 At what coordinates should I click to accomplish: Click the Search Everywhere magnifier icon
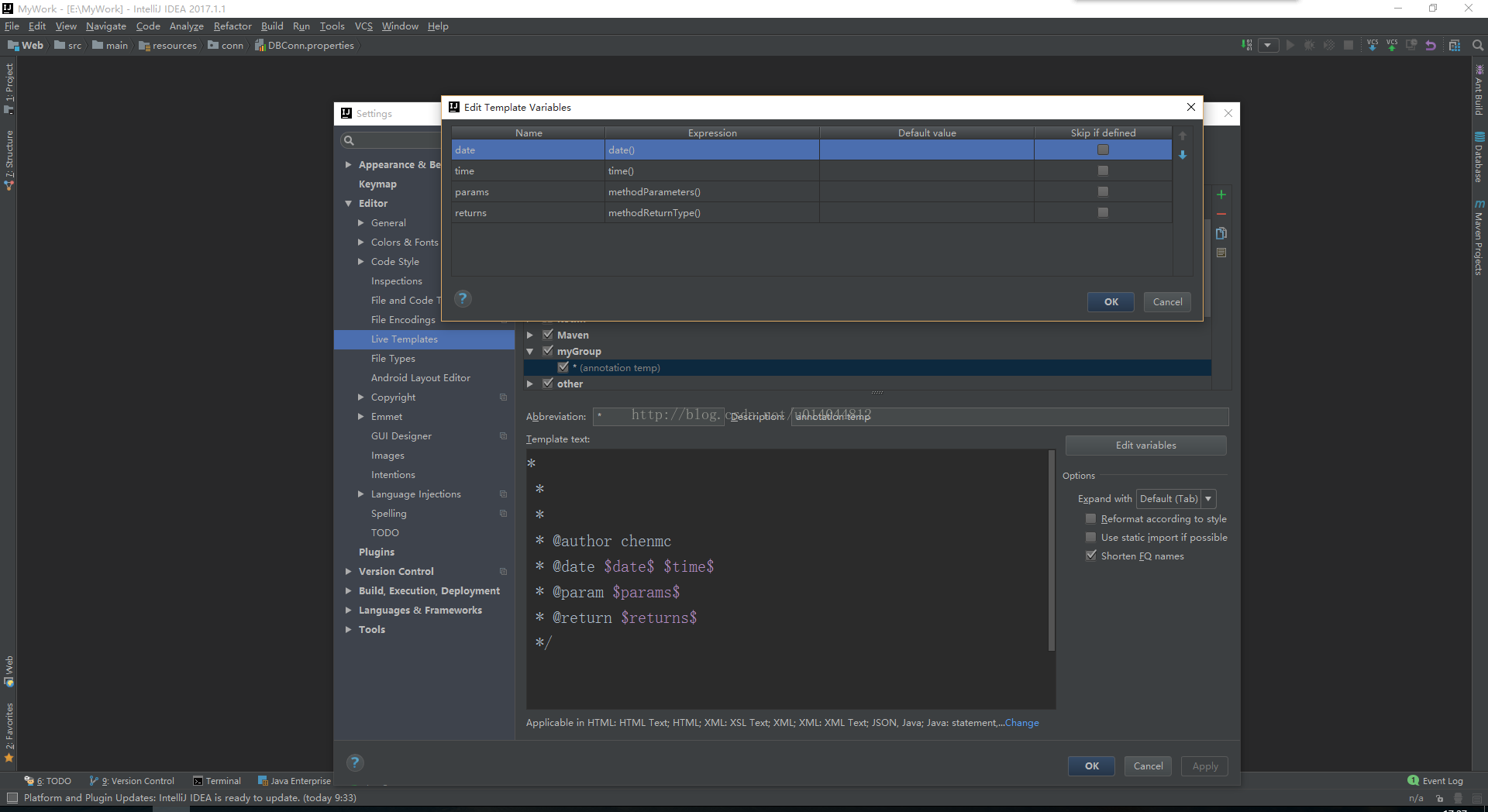pyautogui.click(x=1478, y=45)
